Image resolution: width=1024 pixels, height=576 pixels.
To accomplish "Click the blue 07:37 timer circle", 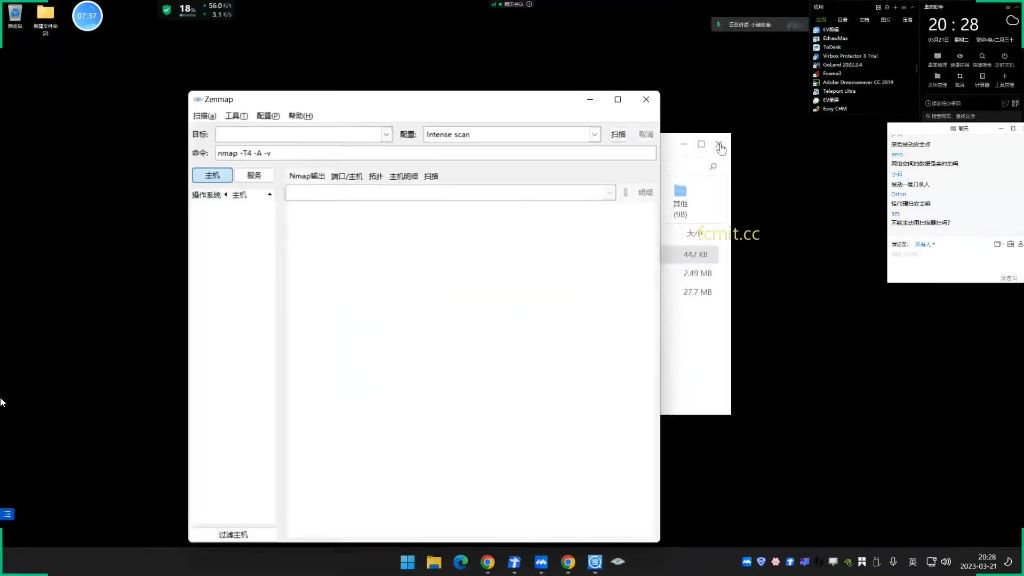I will 87,16.
